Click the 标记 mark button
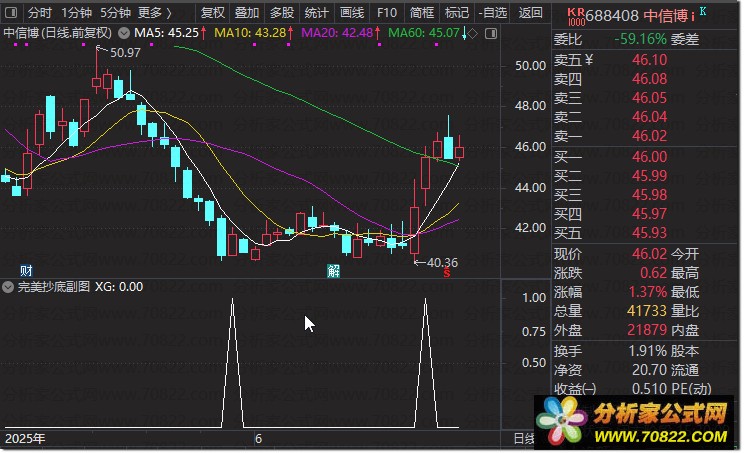The width and height of the screenshot is (744, 453). click(x=457, y=13)
